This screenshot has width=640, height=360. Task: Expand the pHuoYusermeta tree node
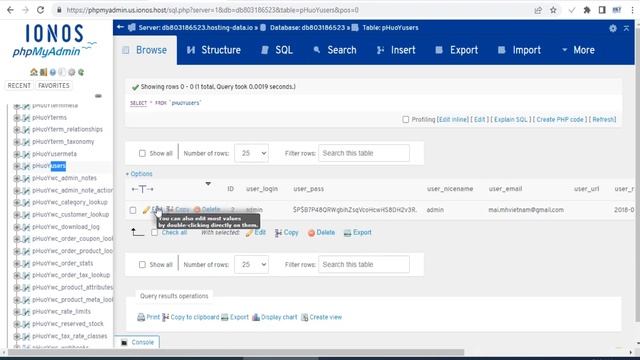coord(17,154)
